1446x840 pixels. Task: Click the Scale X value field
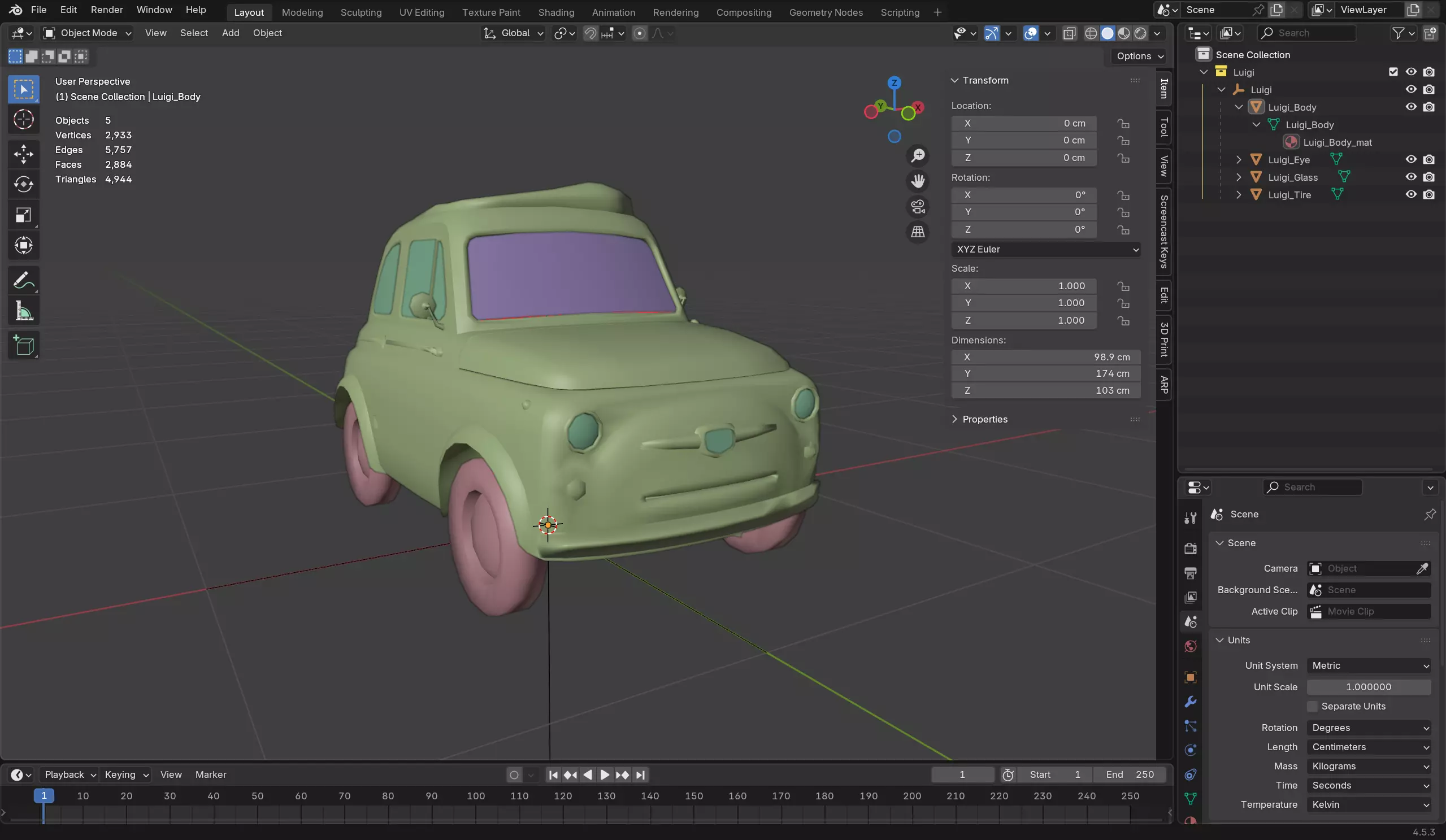click(1024, 286)
